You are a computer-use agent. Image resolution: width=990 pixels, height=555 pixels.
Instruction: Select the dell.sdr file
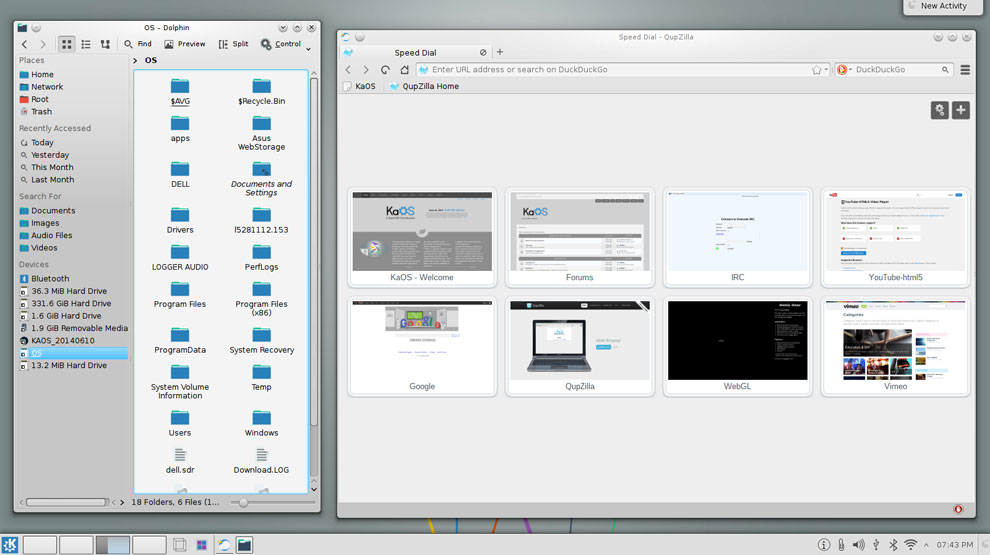tap(180, 461)
